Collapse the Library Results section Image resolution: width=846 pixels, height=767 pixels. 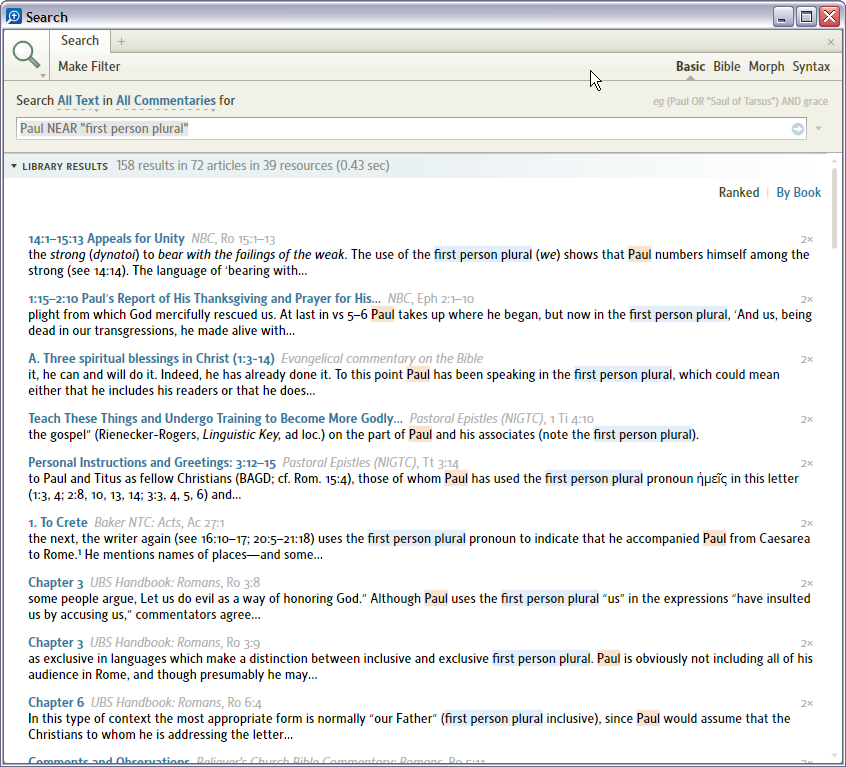pyautogui.click(x=14, y=166)
